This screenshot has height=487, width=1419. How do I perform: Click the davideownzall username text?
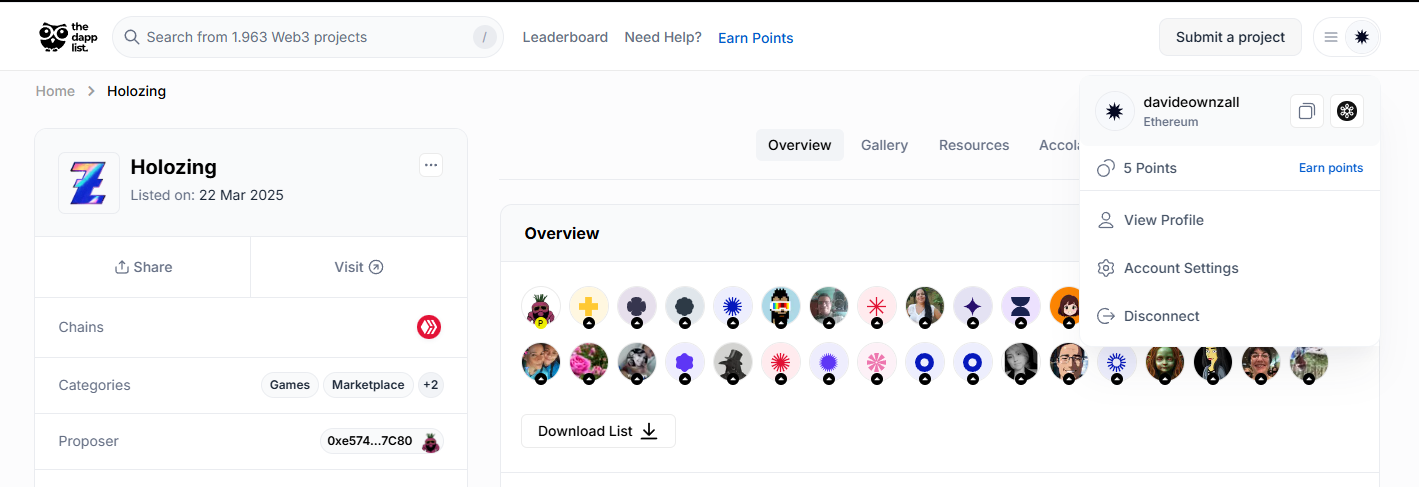click(1192, 102)
